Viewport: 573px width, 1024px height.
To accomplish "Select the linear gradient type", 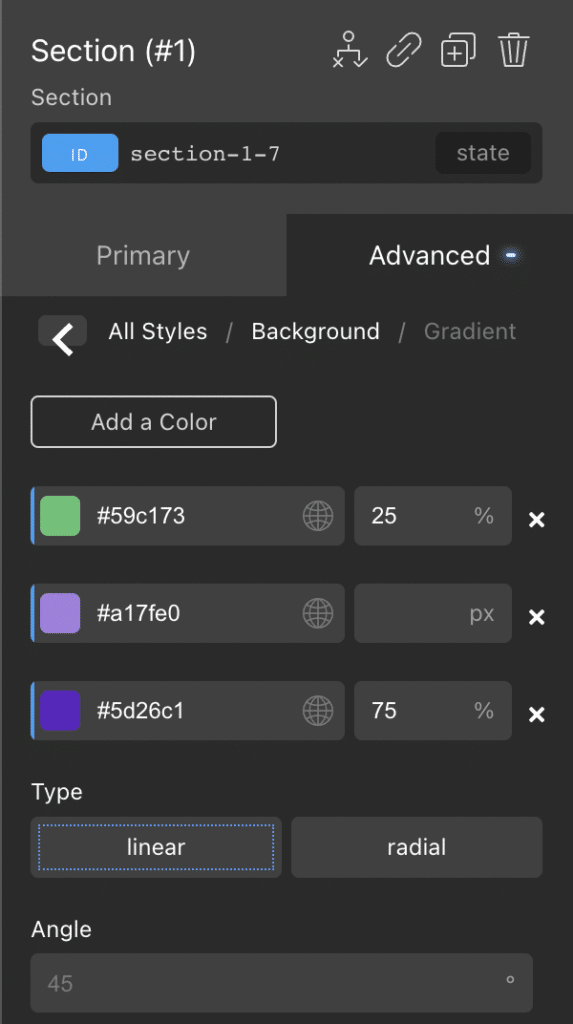I will (156, 847).
